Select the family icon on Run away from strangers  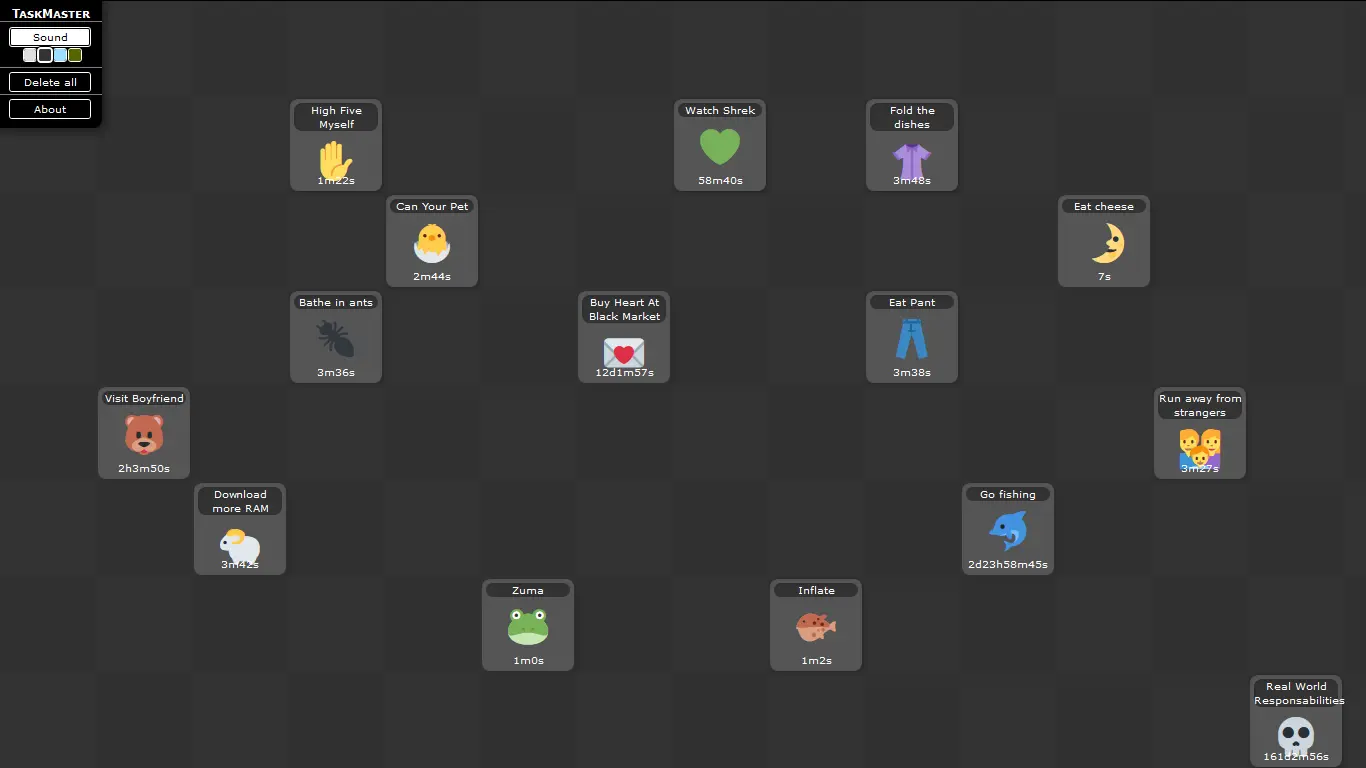tap(1200, 448)
